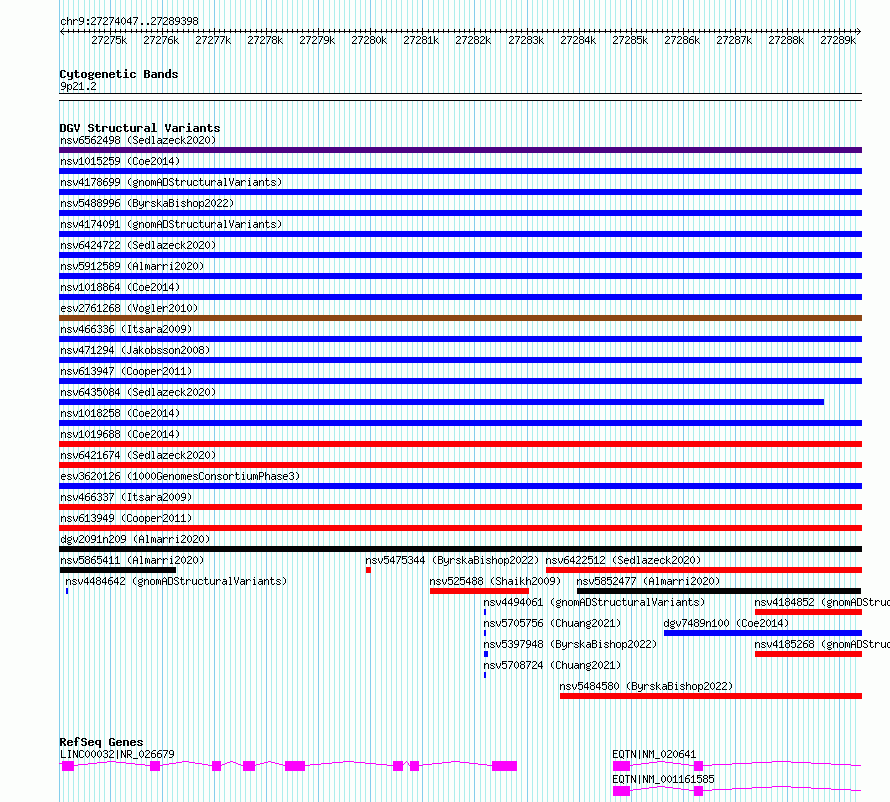This screenshot has height=802, width=890.
Task: Open the nsv5484580 (ByrskaBishop2022) label
Action: [x=646, y=686]
